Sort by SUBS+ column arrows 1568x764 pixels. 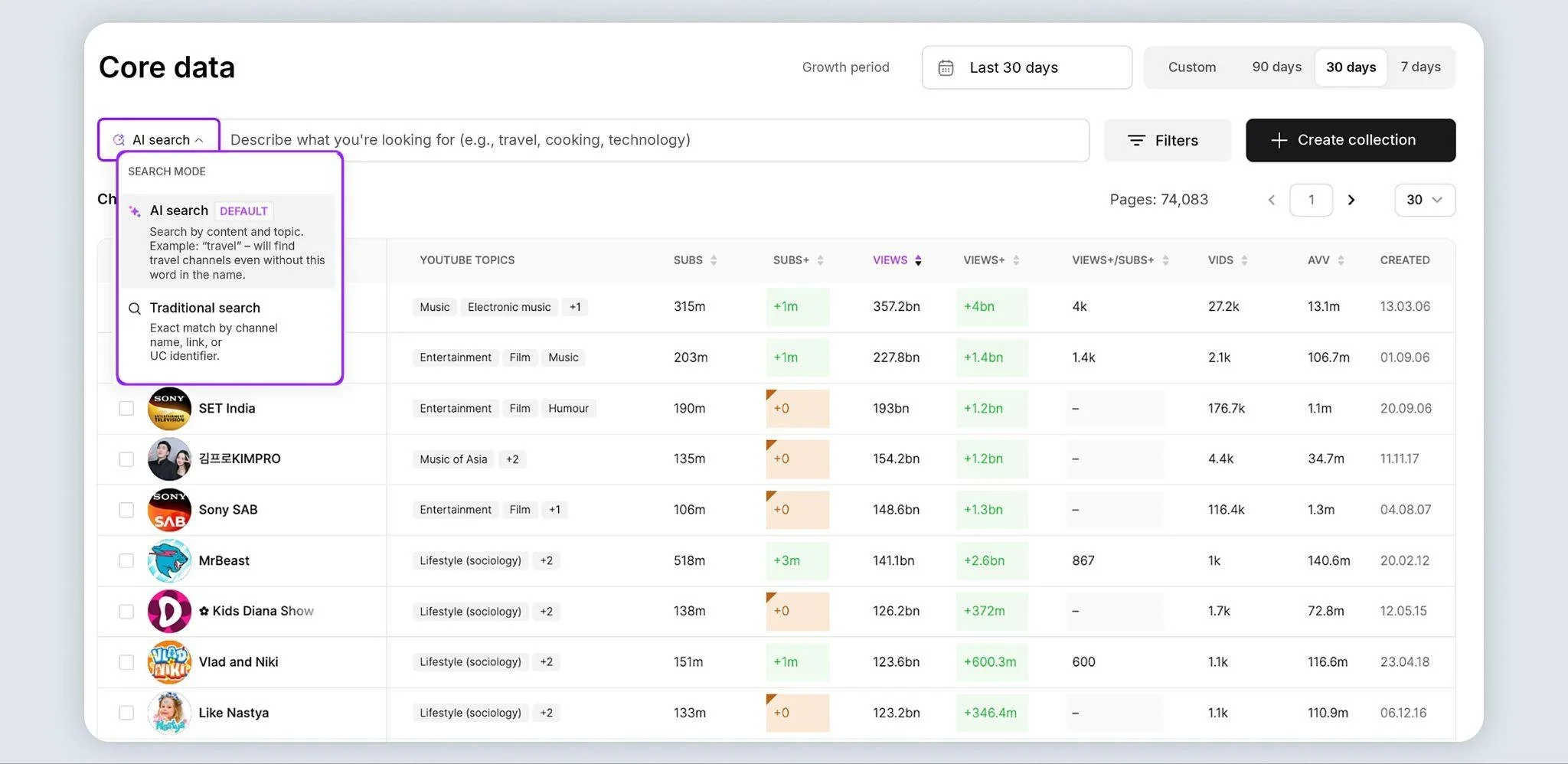point(820,260)
